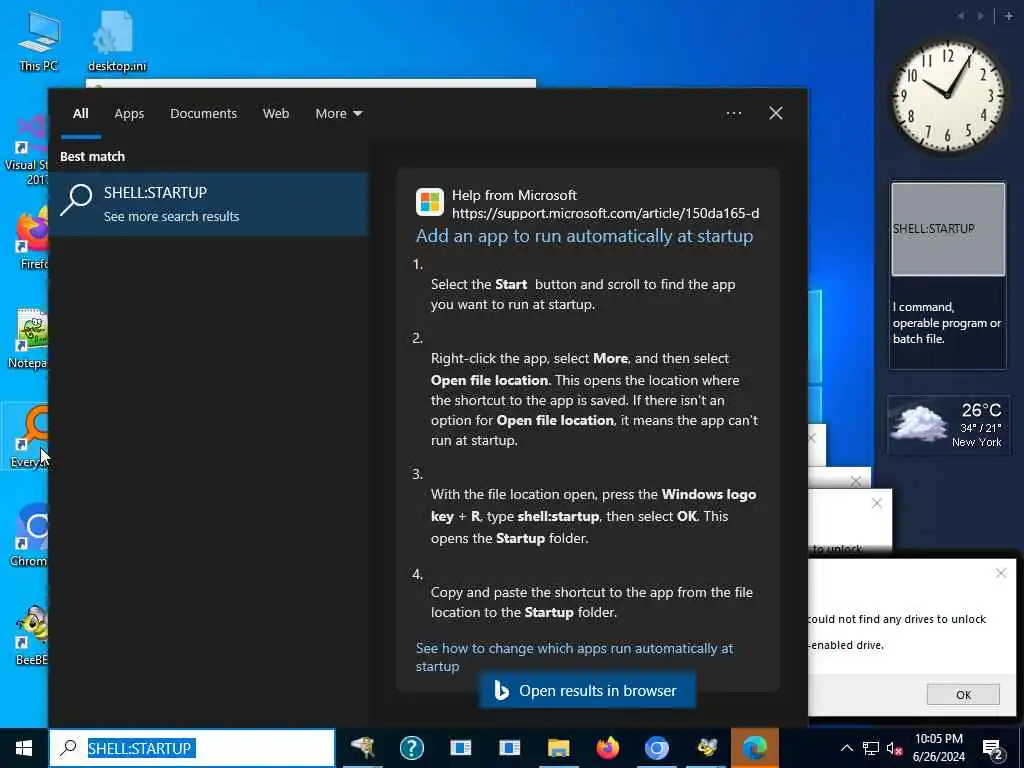Click Open results in browser button
This screenshot has width=1024, height=768.
587,690
